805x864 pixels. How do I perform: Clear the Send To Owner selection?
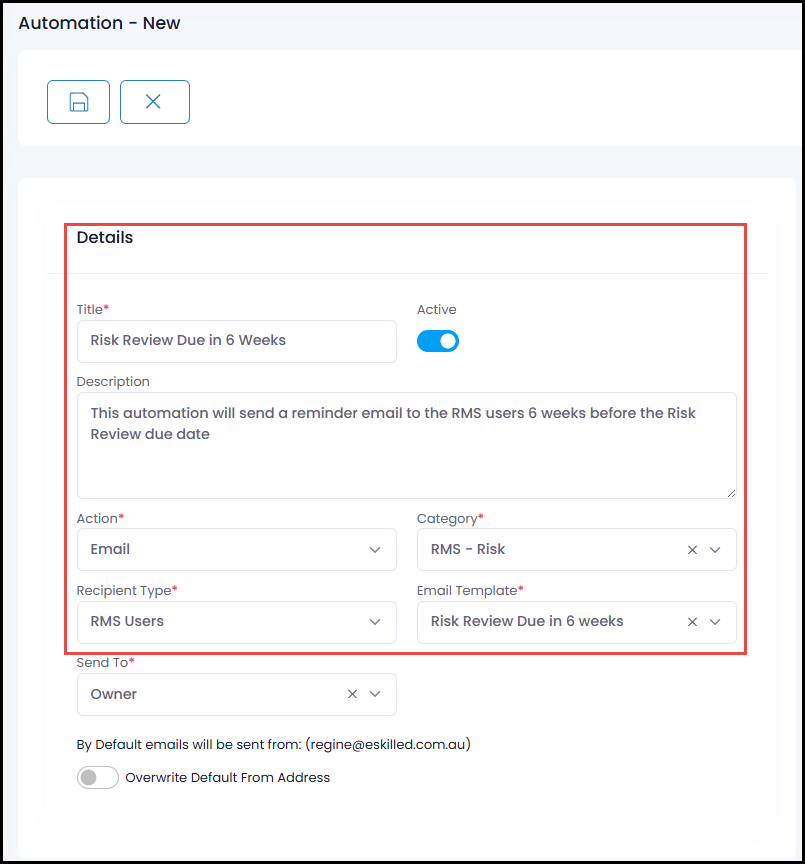pyautogui.click(x=352, y=694)
